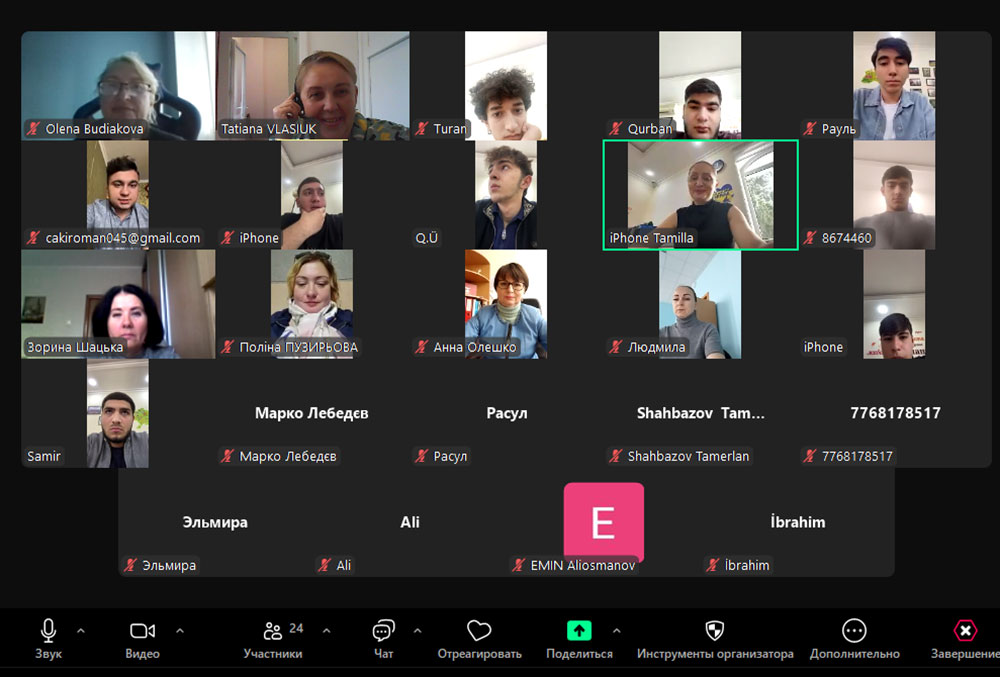The height and width of the screenshot is (677, 1000).
Task: Click muted mic icon beside Людмила
Action: 615,347
